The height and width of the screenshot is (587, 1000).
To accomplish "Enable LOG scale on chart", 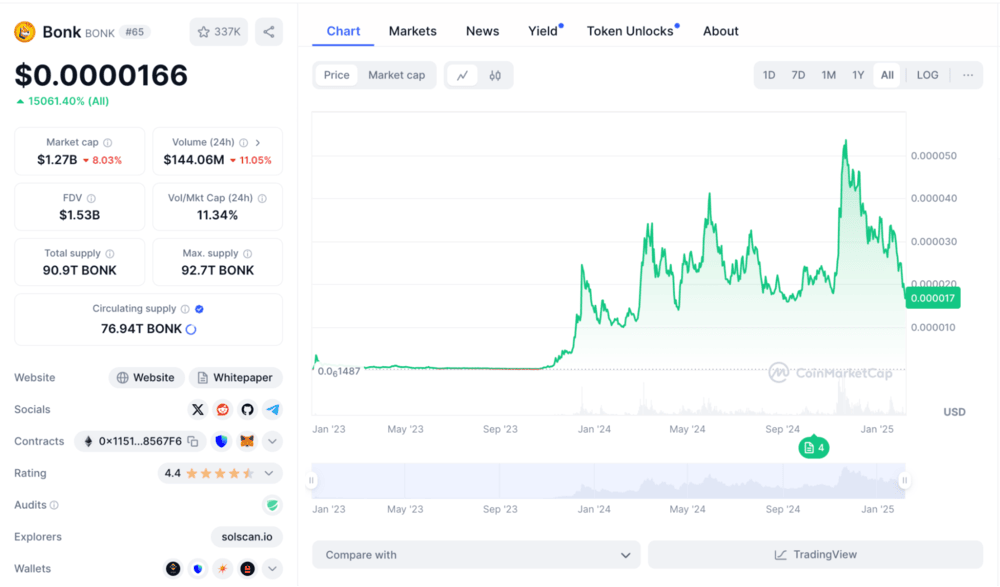I will click(927, 75).
